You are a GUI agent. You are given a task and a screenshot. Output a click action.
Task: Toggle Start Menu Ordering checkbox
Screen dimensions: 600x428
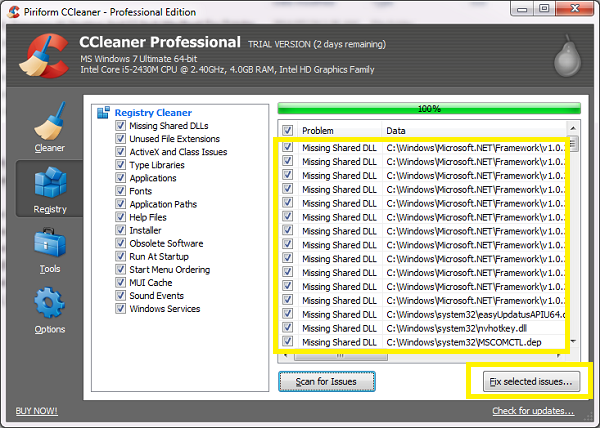coord(121,269)
